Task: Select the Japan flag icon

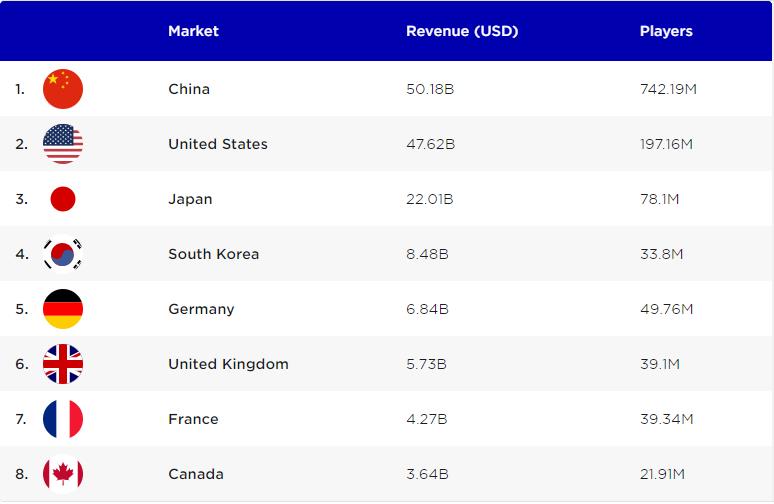Action: (x=63, y=199)
